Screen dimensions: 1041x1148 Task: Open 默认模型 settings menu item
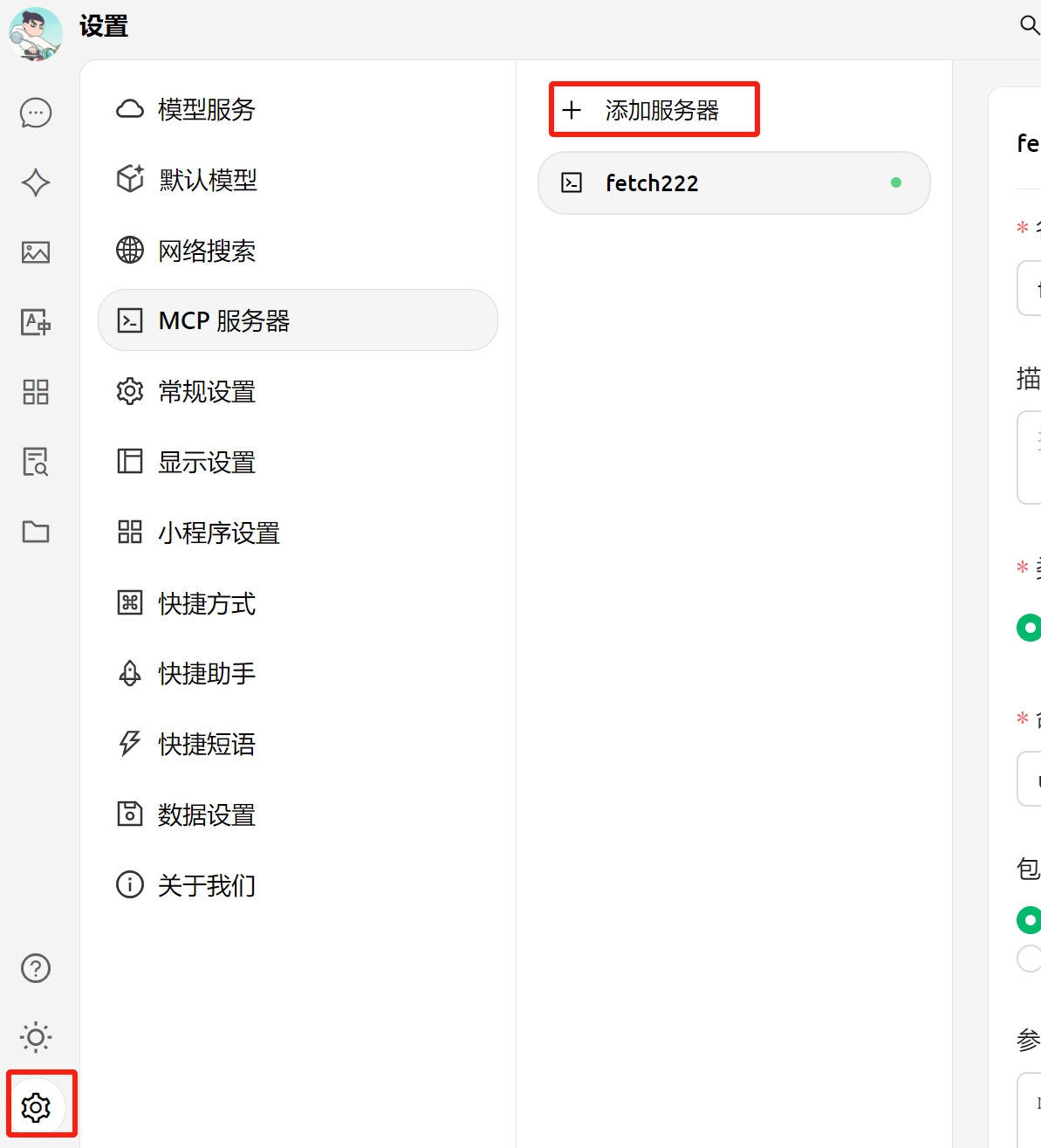tap(208, 180)
